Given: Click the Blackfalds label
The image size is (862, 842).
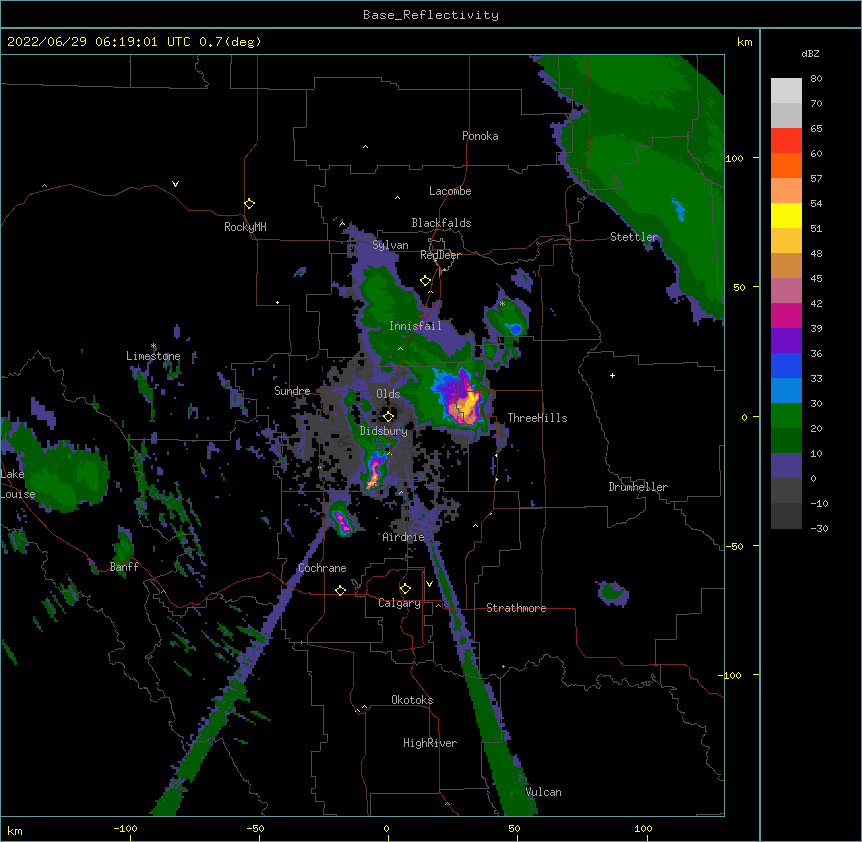Looking at the screenshot, I should [441, 223].
